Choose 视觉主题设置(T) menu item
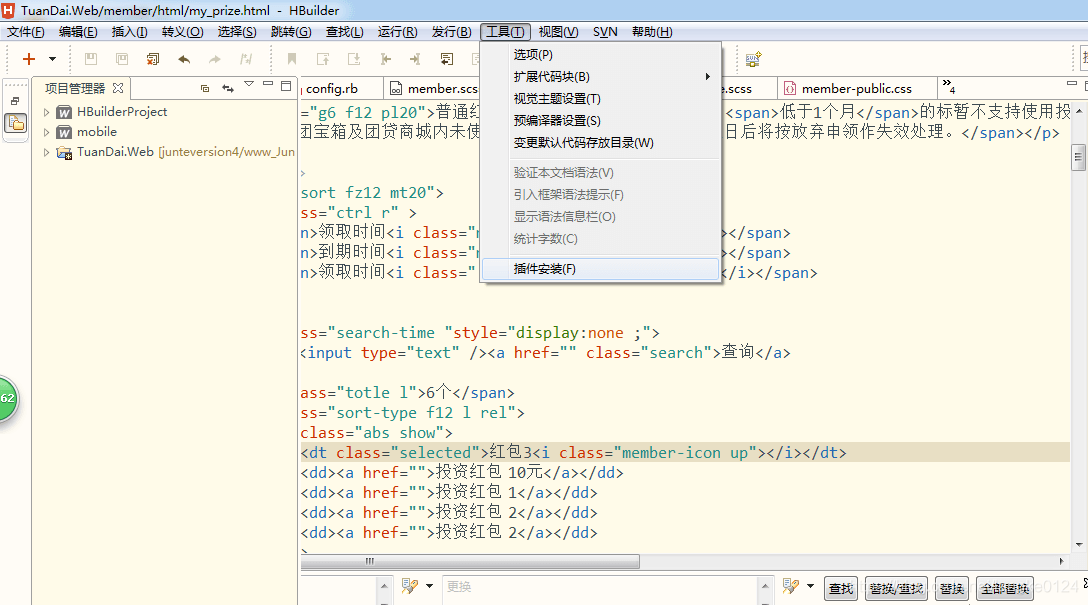This screenshot has width=1088, height=605. (601, 99)
